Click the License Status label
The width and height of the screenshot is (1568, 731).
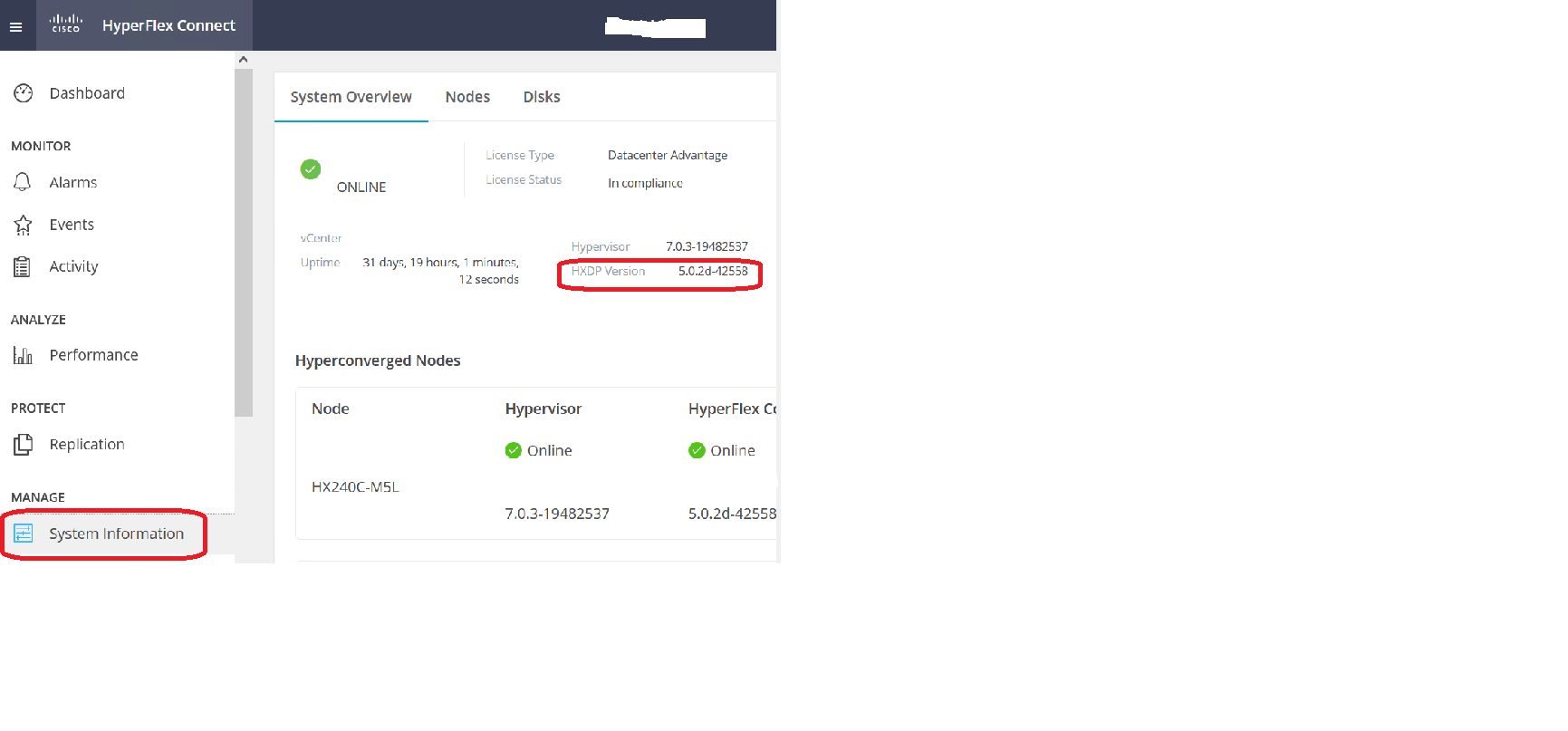pos(524,179)
